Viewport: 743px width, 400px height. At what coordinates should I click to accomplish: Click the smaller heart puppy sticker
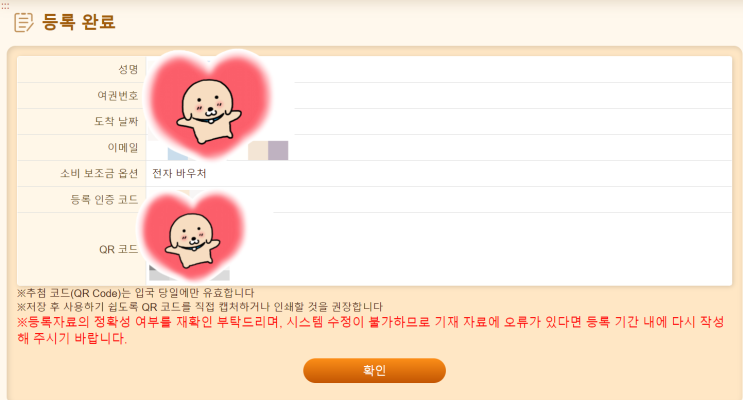pyautogui.click(x=192, y=236)
